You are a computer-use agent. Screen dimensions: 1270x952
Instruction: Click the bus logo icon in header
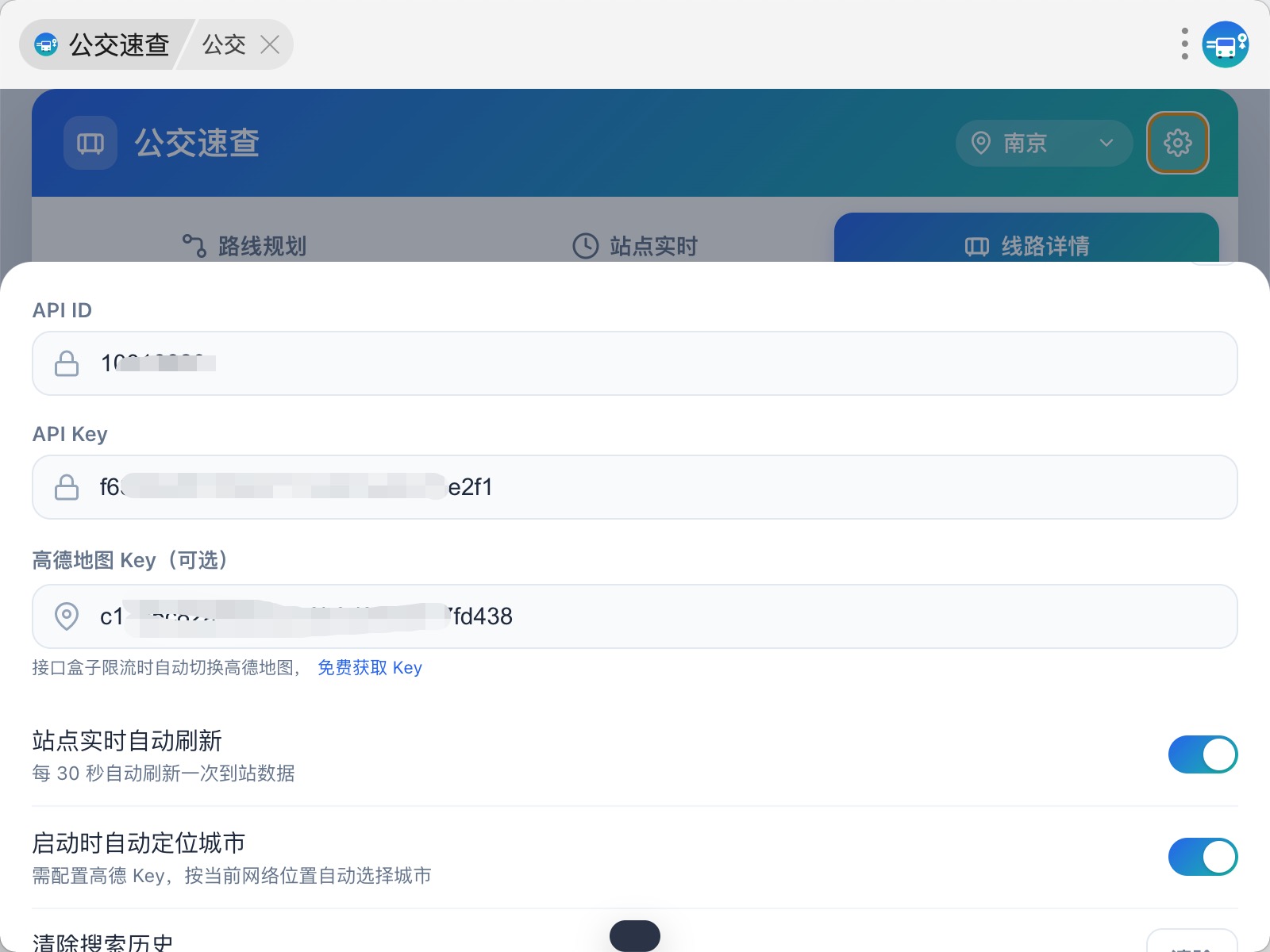point(90,143)
